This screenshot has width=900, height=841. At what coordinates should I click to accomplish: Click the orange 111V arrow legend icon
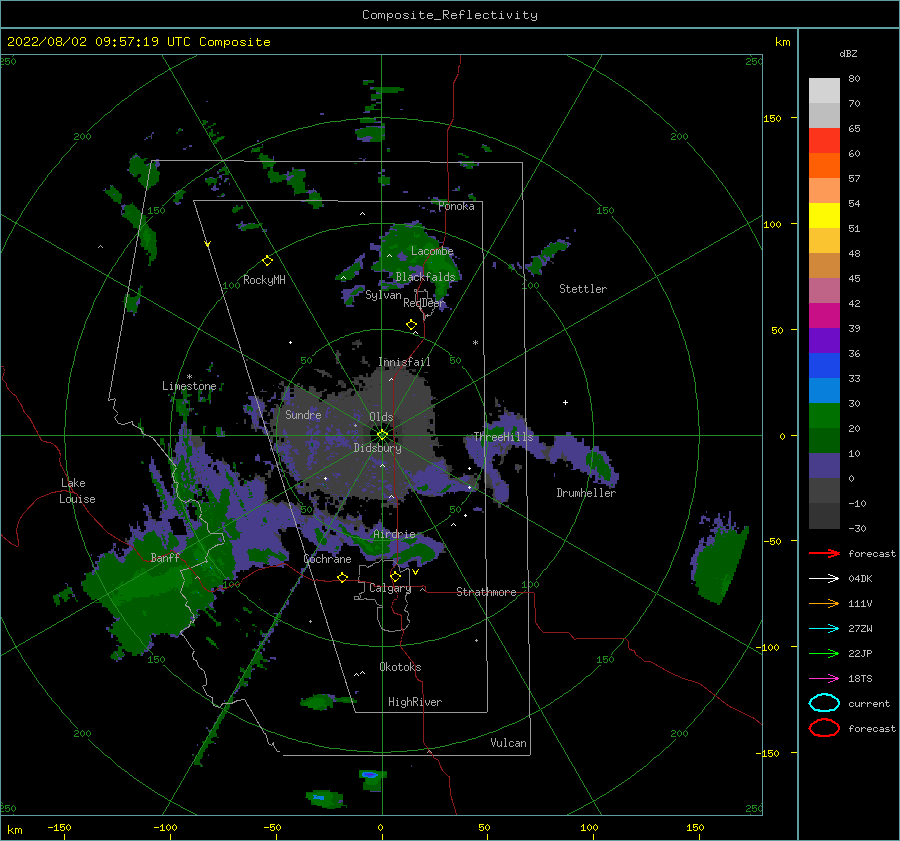824,603
